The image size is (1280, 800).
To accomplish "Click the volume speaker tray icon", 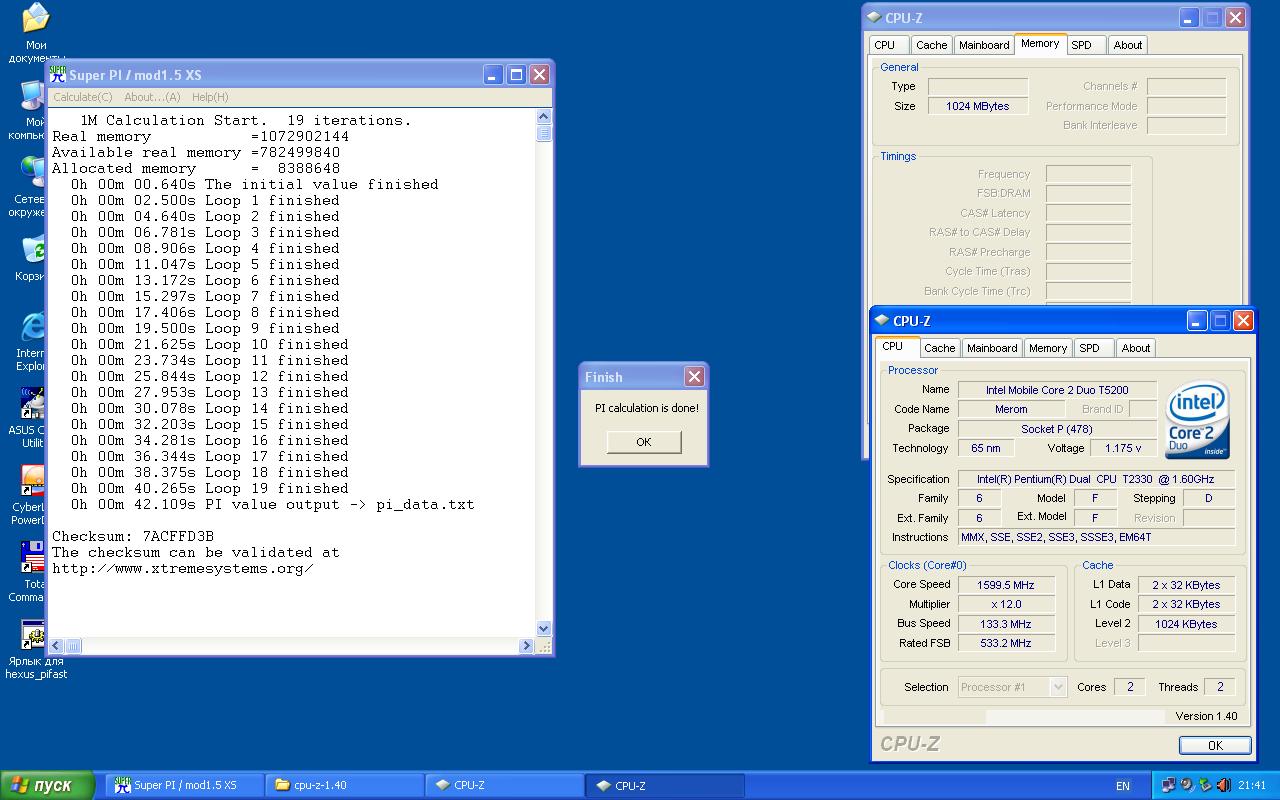I will [1222, 785].
